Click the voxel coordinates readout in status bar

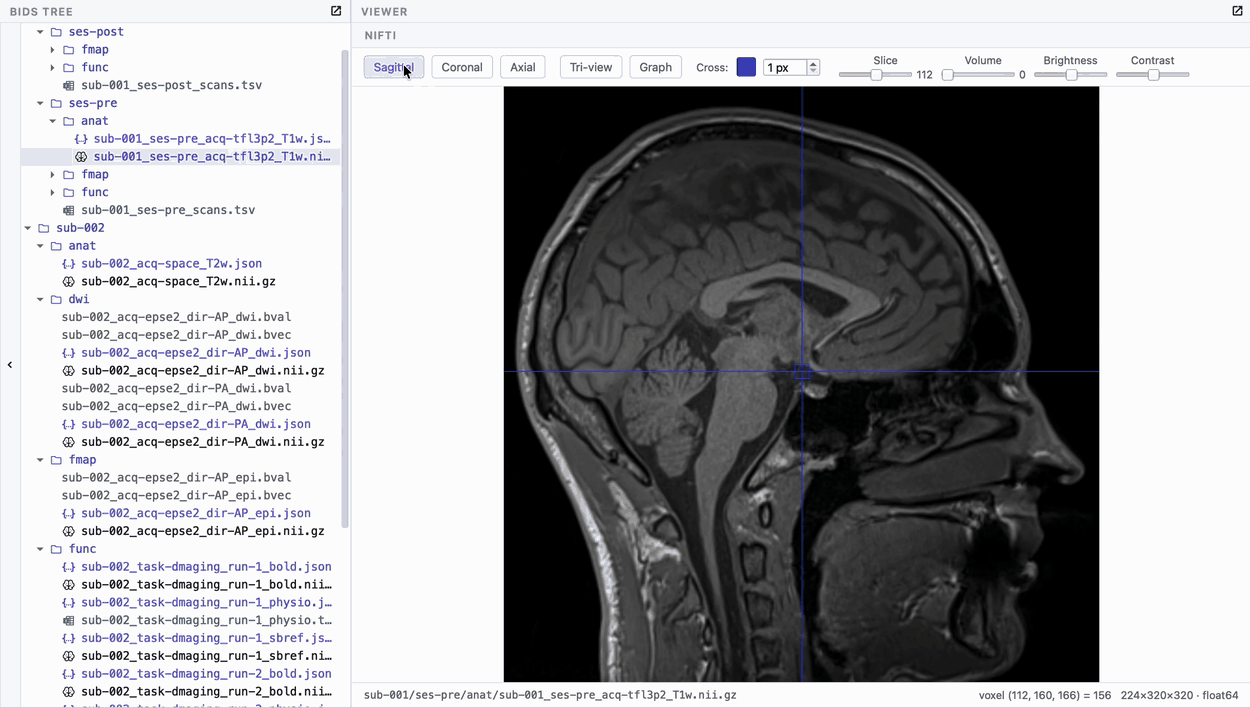(x=1045, y=695)
